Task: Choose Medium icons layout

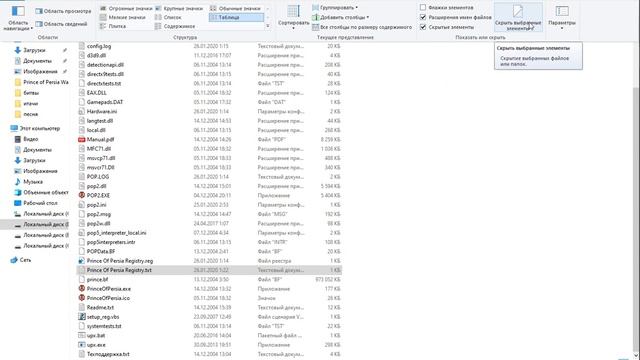Action: click(x=236, y=8)
